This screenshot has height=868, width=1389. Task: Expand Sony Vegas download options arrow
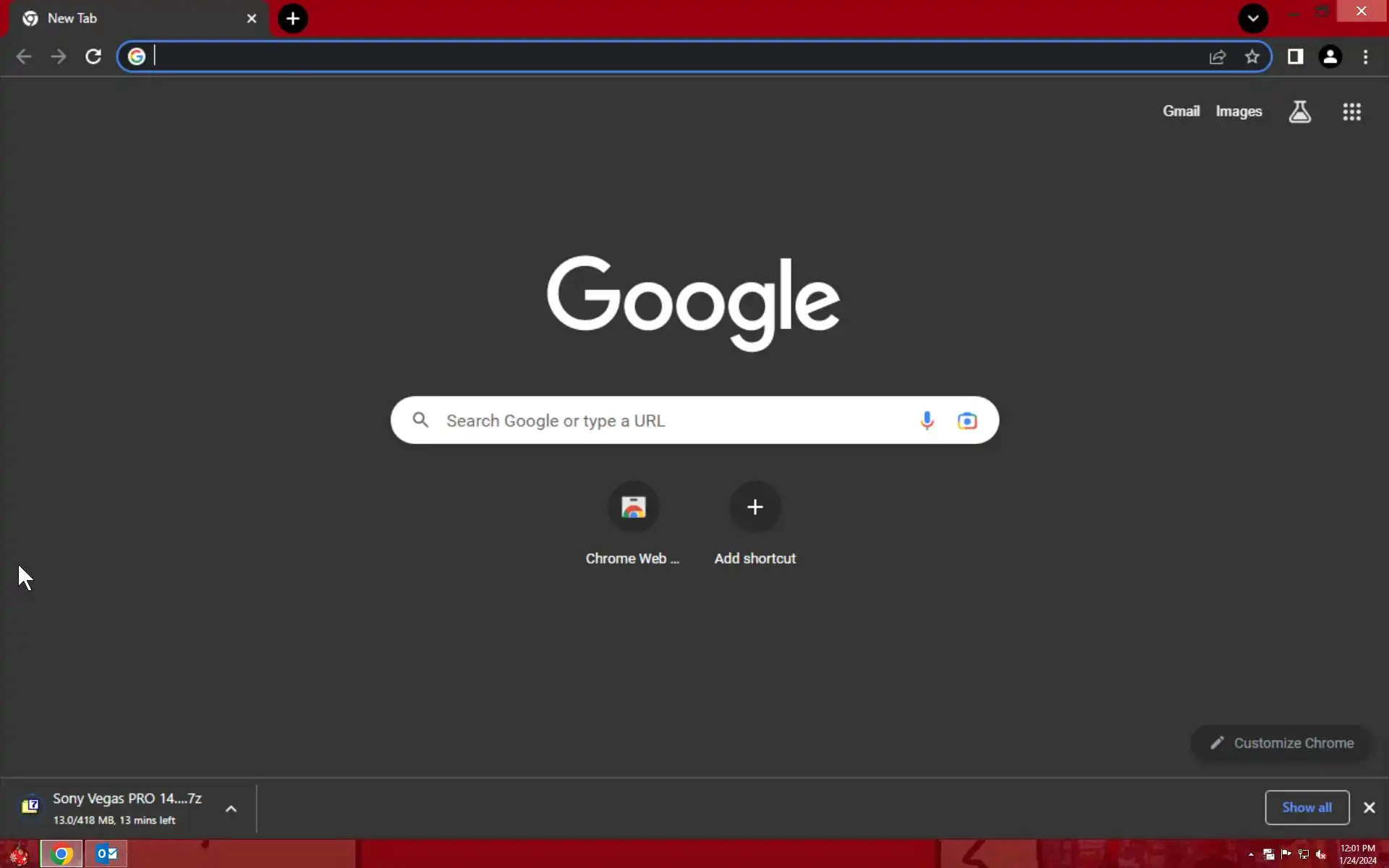[x=231, y=809]
